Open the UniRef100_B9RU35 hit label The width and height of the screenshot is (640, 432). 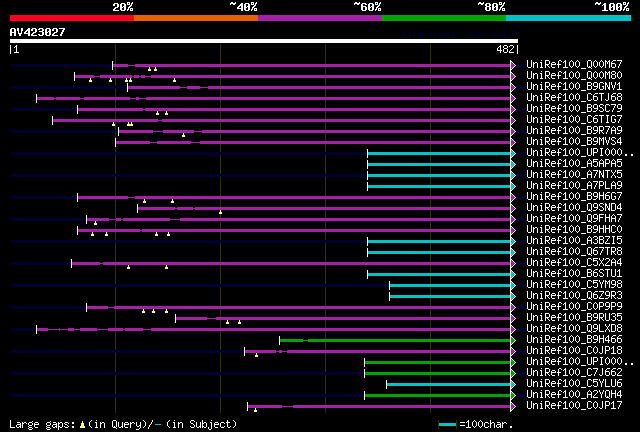click(574, 318)
